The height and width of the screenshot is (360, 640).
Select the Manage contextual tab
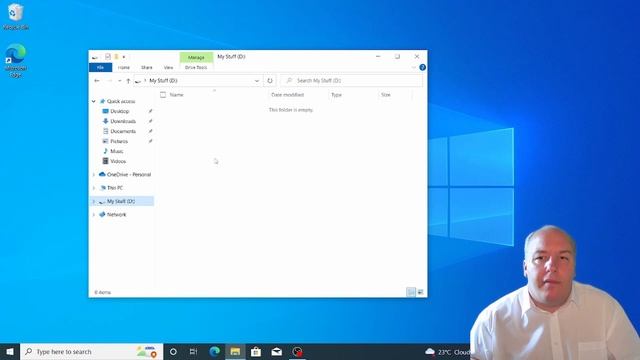click(x=196, y=58)
